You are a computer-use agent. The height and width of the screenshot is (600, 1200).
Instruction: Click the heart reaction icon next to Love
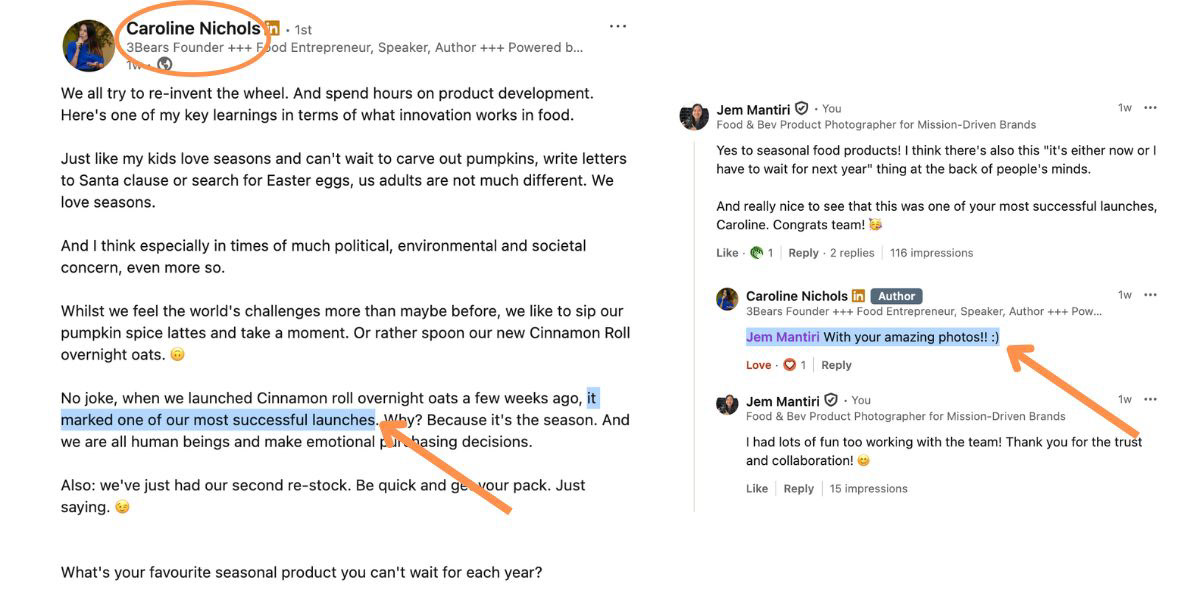(x=789, y=365)
